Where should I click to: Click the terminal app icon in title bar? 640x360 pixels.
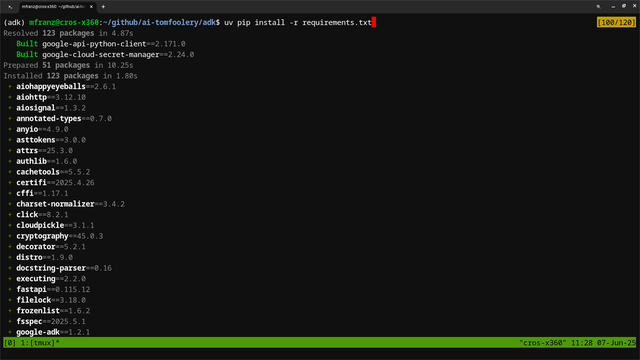coord(10,7)
